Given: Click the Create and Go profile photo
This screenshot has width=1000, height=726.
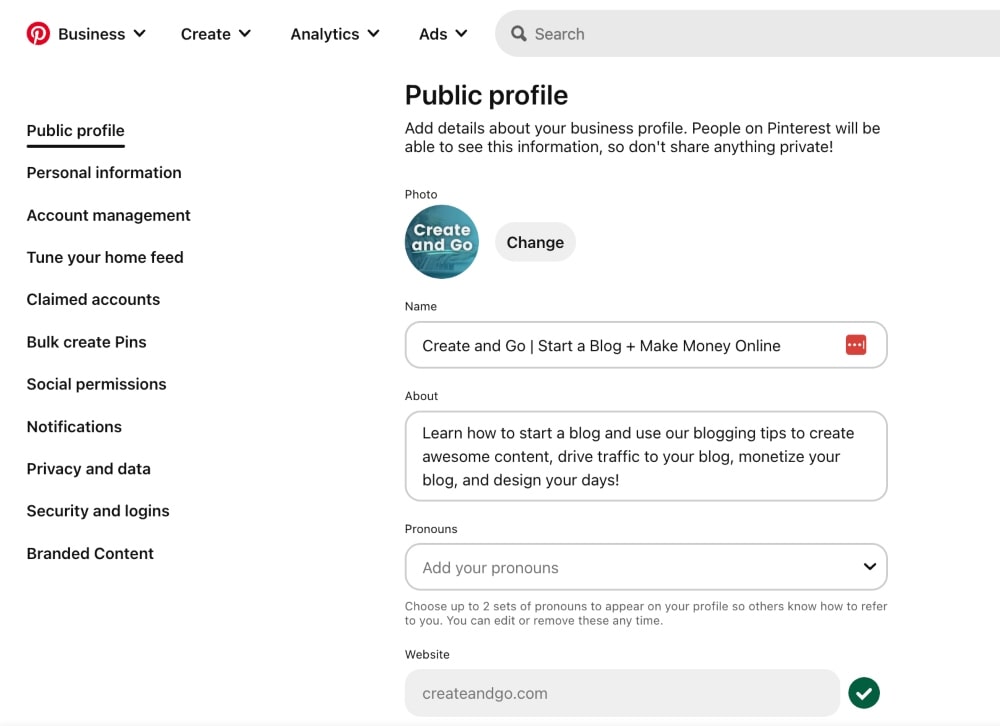Looking at the screenshot, I should (441, 242).
